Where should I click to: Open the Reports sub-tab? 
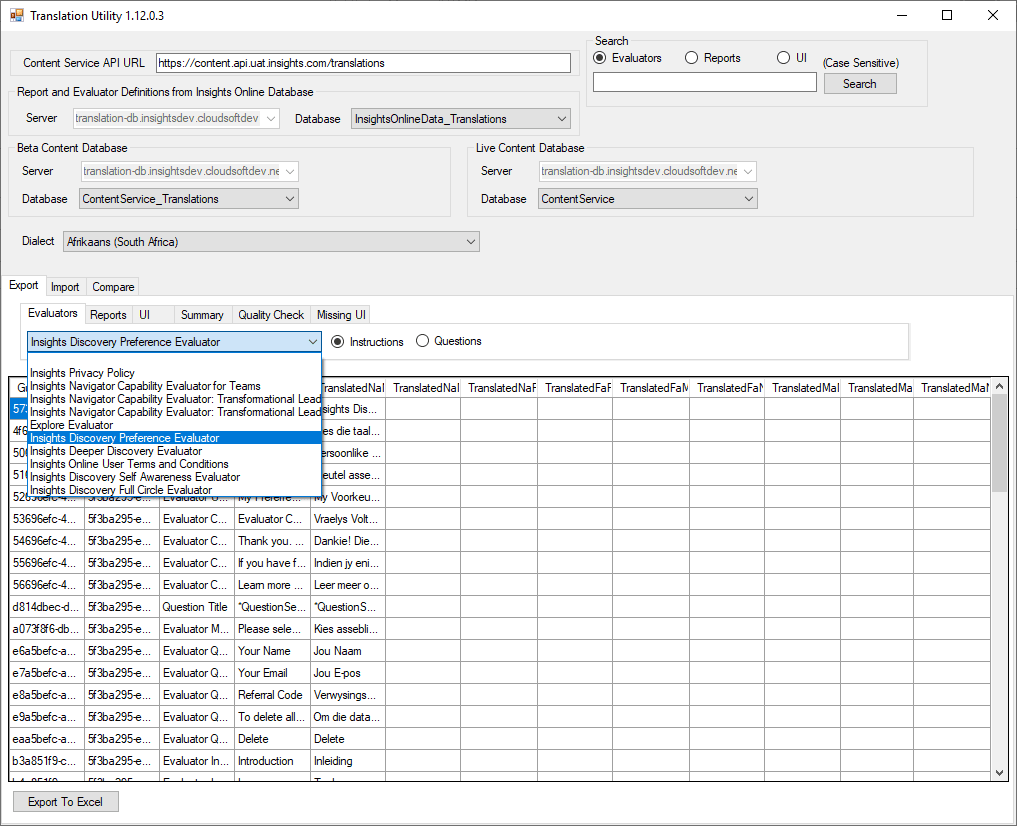(108, 314)
